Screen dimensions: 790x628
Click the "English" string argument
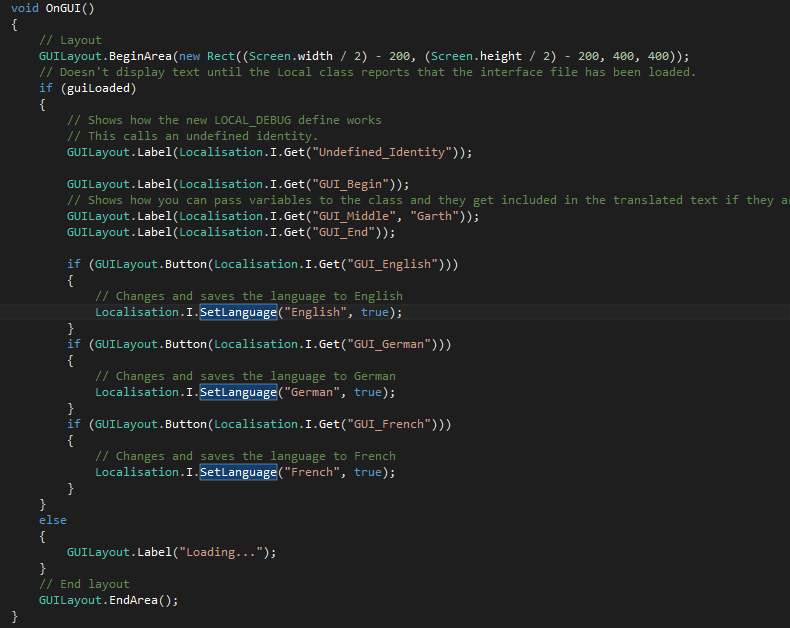click(315, 312)
